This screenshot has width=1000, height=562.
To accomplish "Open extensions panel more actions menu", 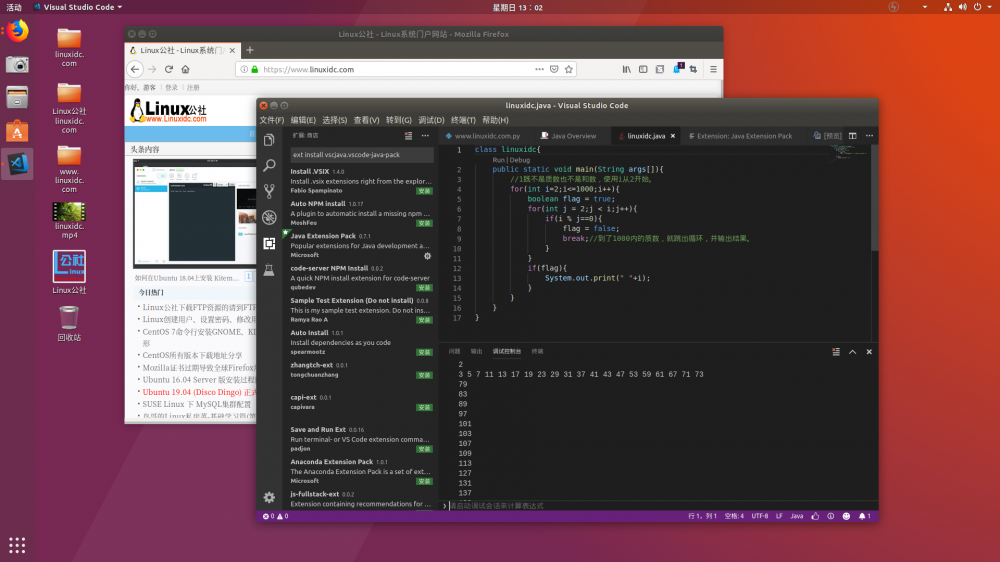I will click(x=425, y=136).
